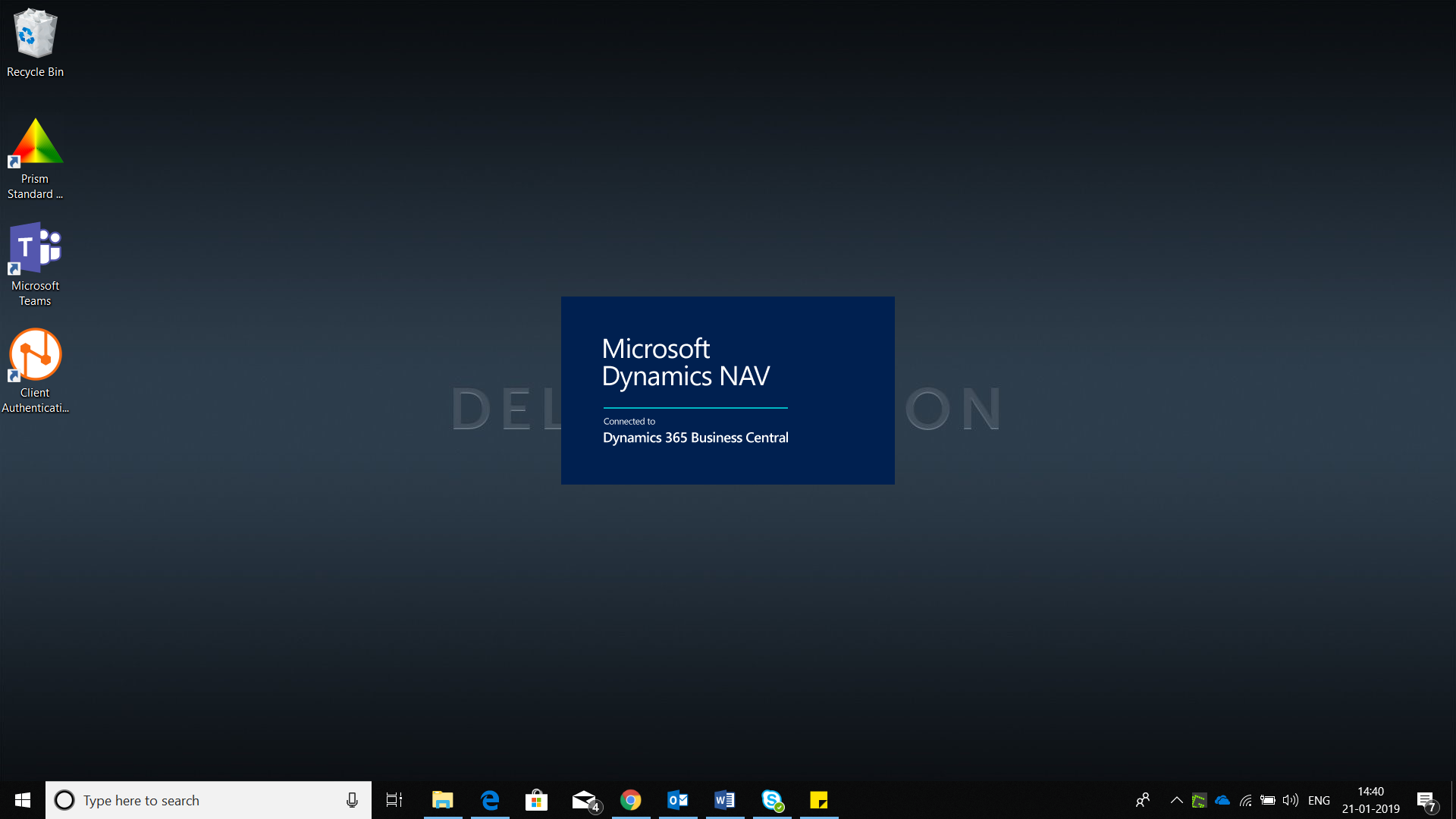Open Action Center with 7 notifications
Image resolution: width=1456 pixels, height=819 pixels.
pos(1427,801)
